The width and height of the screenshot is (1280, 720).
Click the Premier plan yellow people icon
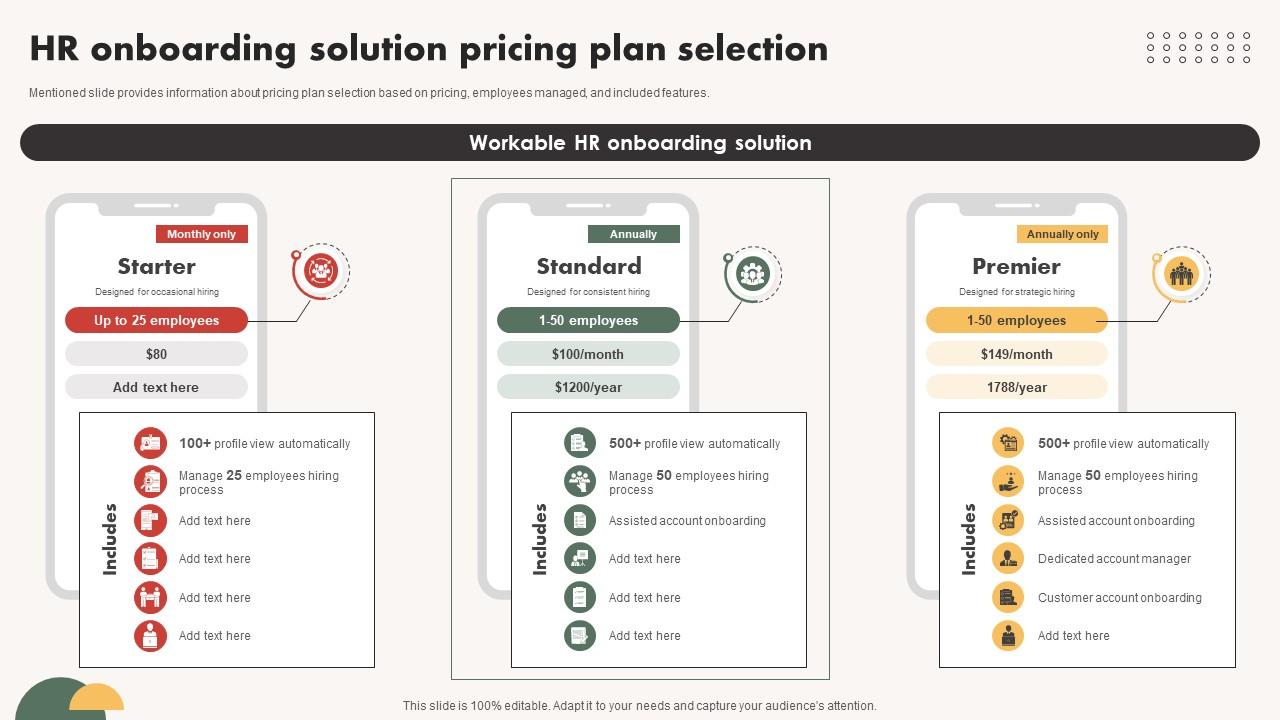coord(1181,273)
